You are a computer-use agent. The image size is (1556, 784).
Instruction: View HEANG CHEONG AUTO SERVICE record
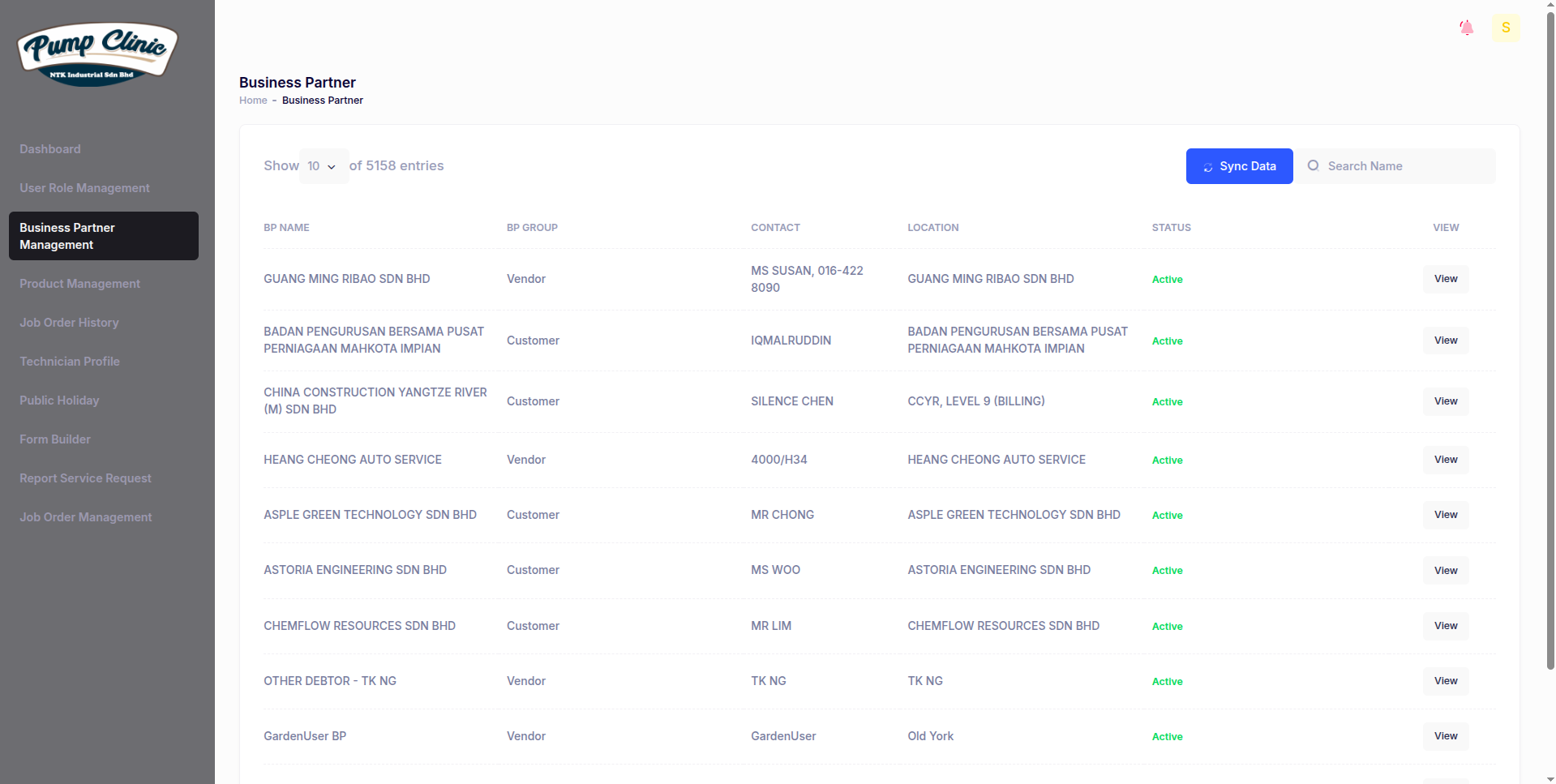(x=1445, y=460)
